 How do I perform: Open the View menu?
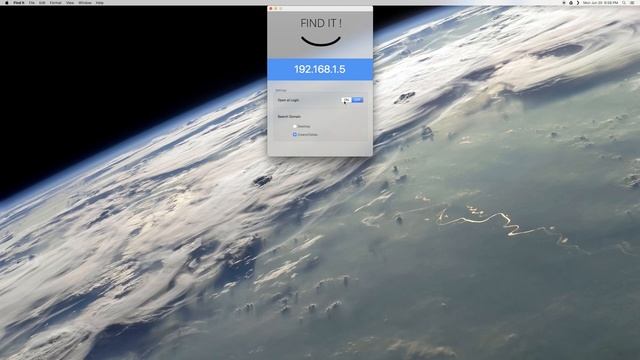[70, 2]
